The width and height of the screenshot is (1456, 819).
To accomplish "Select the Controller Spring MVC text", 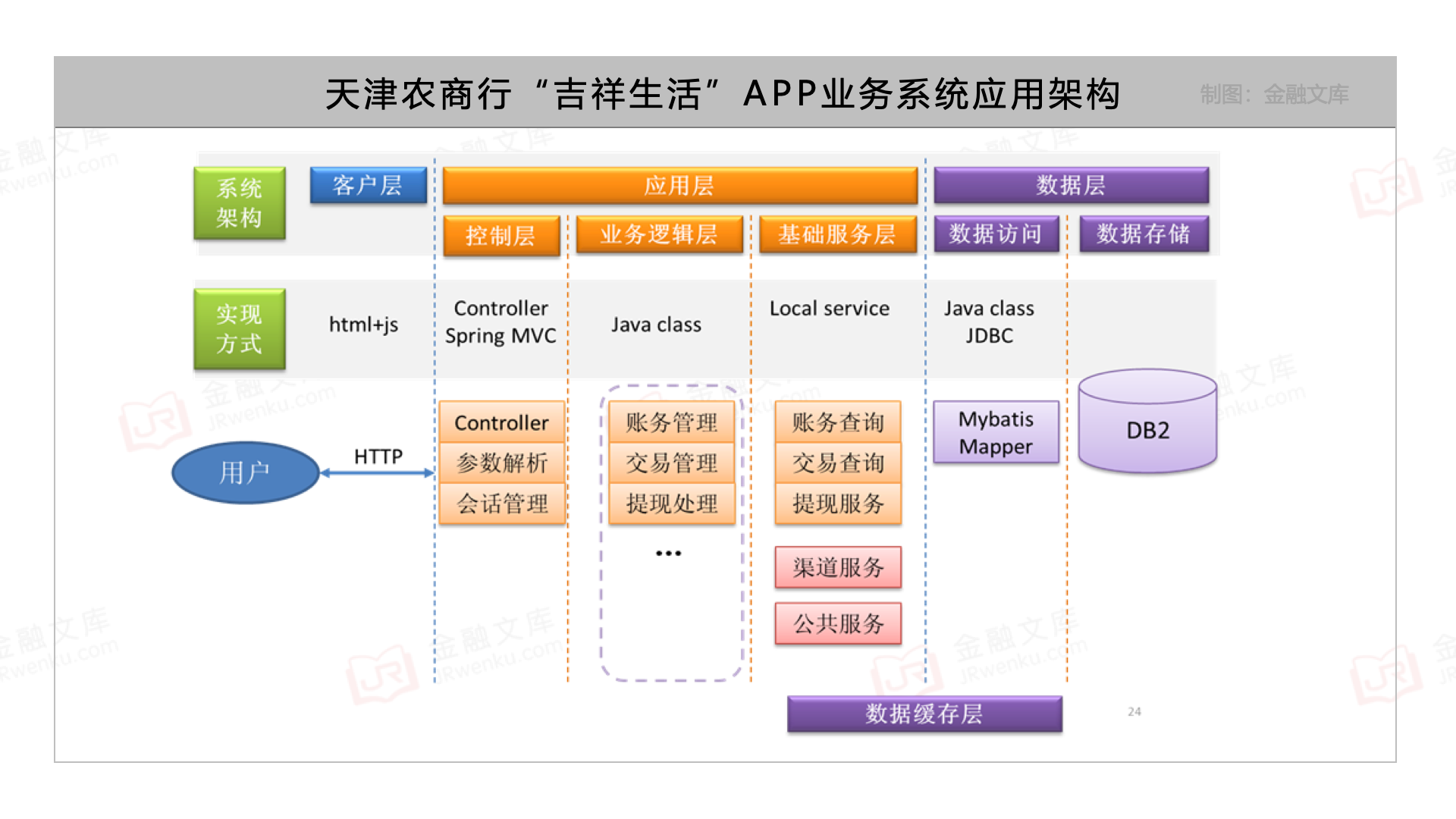I will point(500,322).
